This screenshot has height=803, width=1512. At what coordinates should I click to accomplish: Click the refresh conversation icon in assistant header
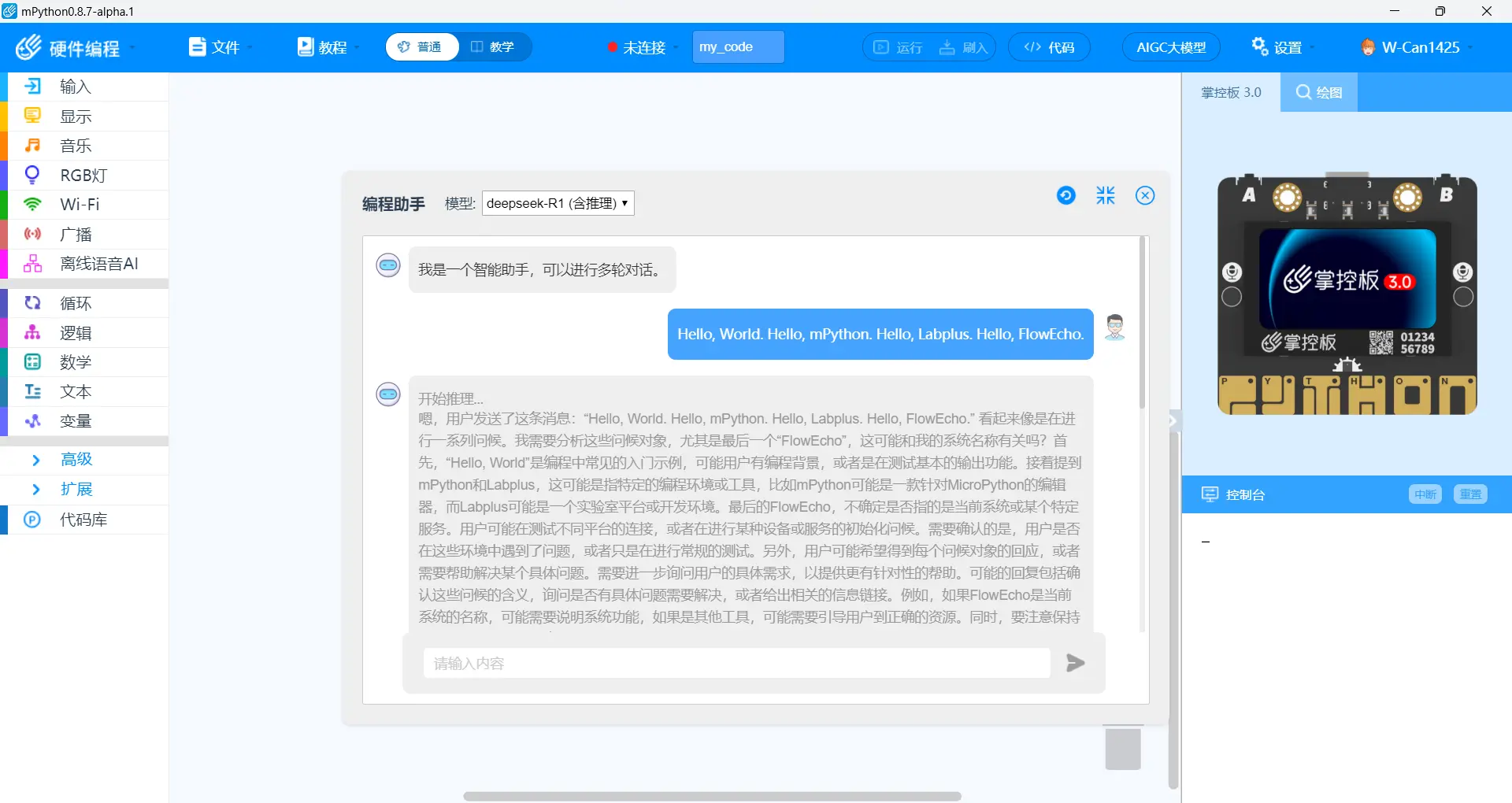tap(1065, 195)
